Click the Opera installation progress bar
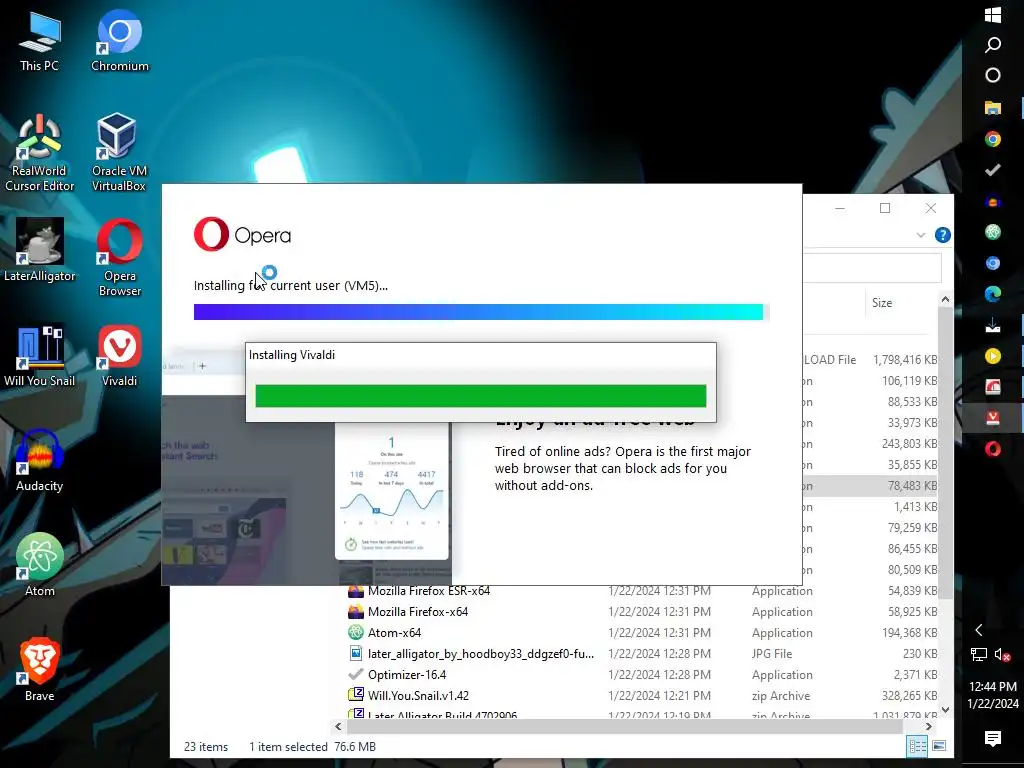Image resolution: width=1024 pixels, height=768 pixels. (x=481, y=312)
